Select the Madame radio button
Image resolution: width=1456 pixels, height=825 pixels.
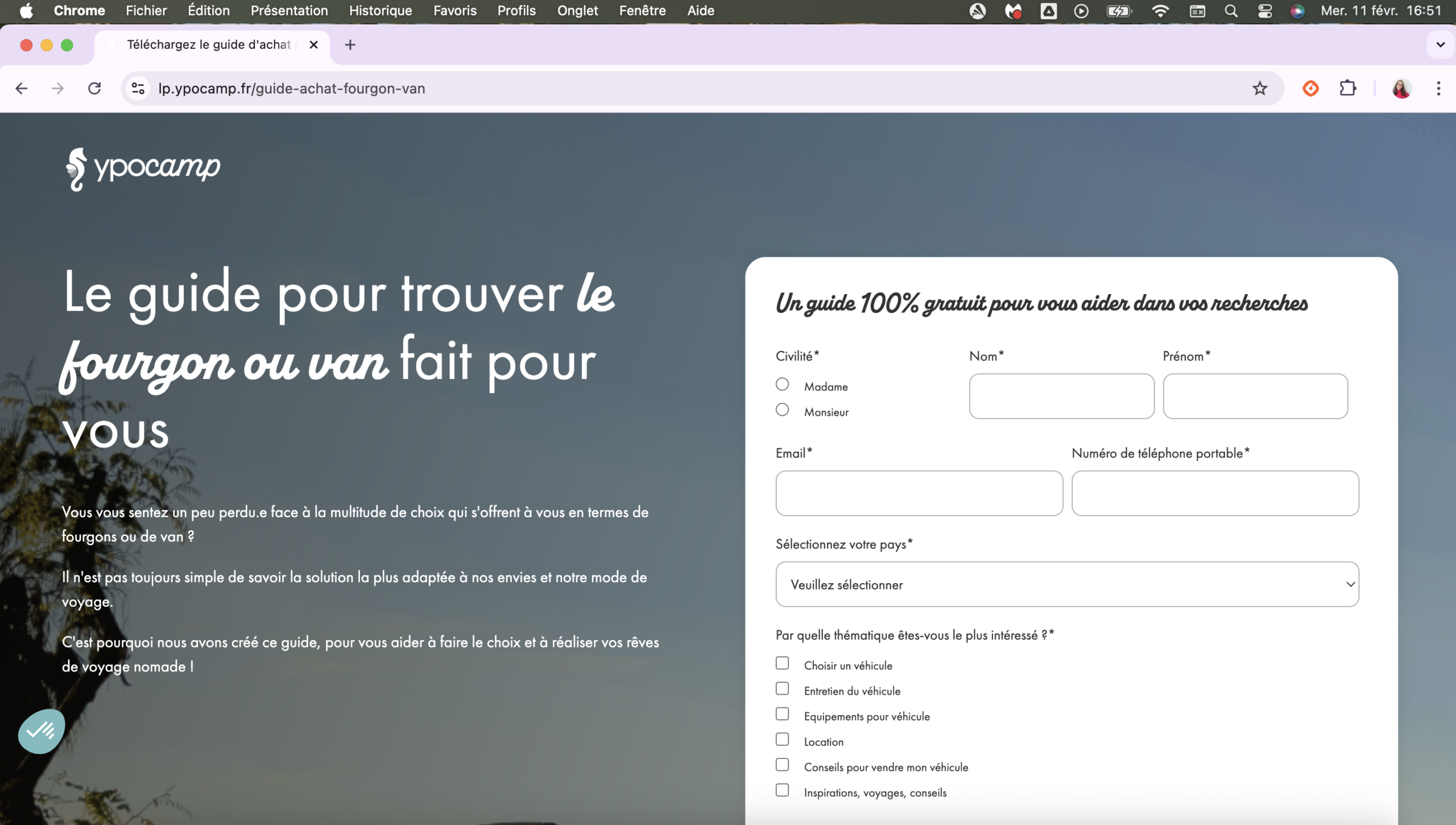point(783,385)
